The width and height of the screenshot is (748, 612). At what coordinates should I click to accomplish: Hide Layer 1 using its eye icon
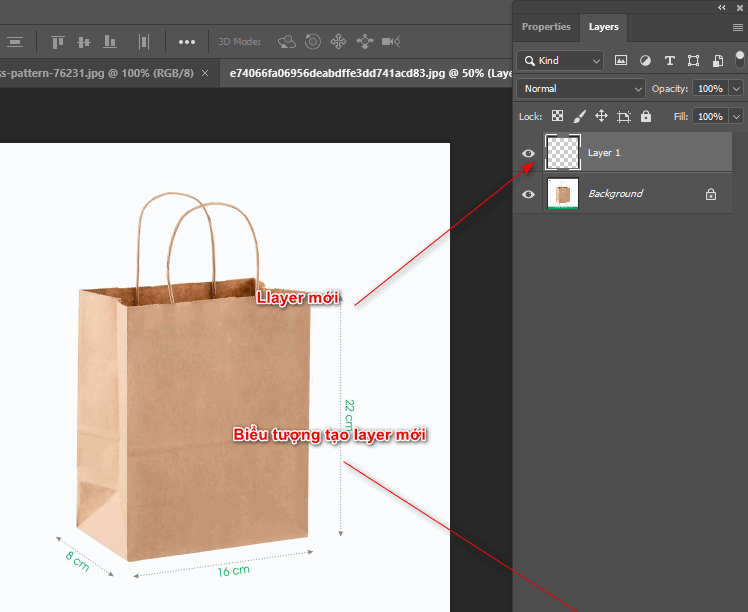528,153
